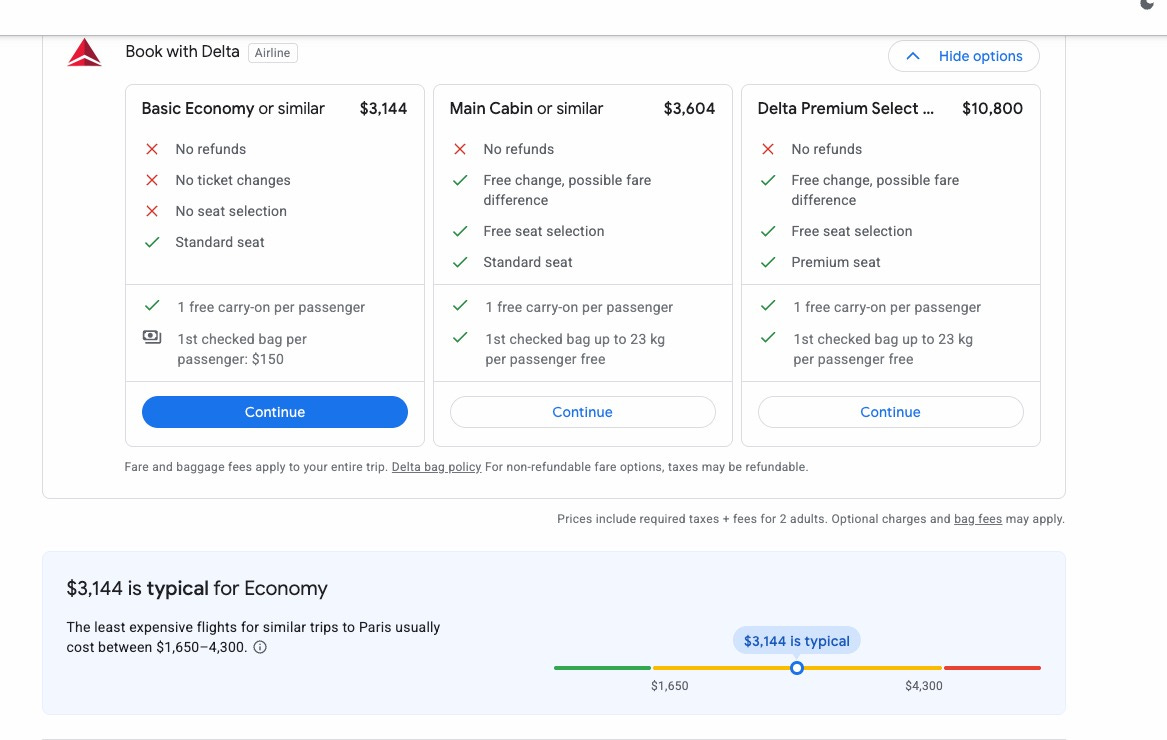Click green check beside Premium Select 'Free seat selection'
1167x740 pixels.
(x=768, y=232)
